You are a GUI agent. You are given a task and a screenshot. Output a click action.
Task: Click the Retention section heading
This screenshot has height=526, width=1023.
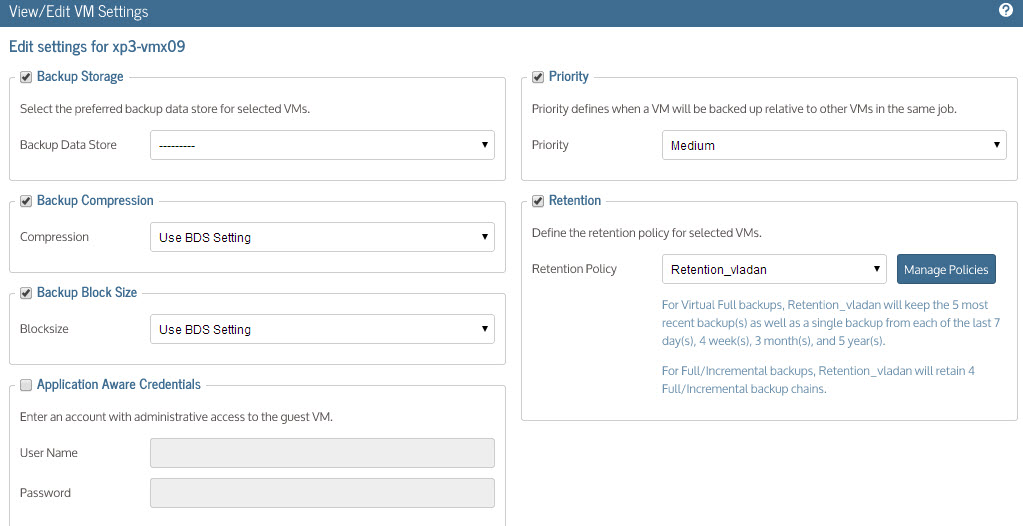[575, 200]
